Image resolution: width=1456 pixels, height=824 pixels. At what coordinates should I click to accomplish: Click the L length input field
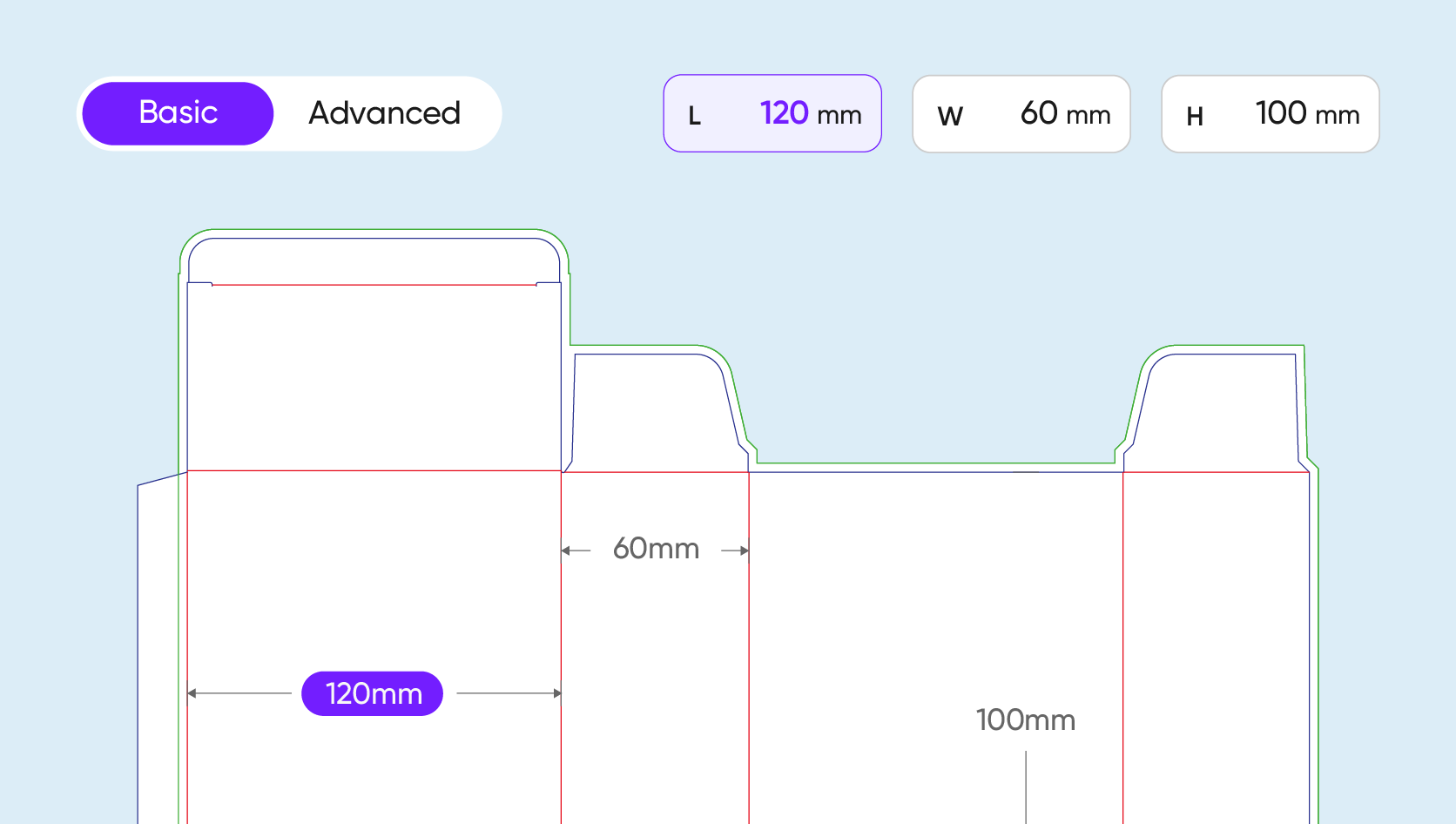pos(772,113)
